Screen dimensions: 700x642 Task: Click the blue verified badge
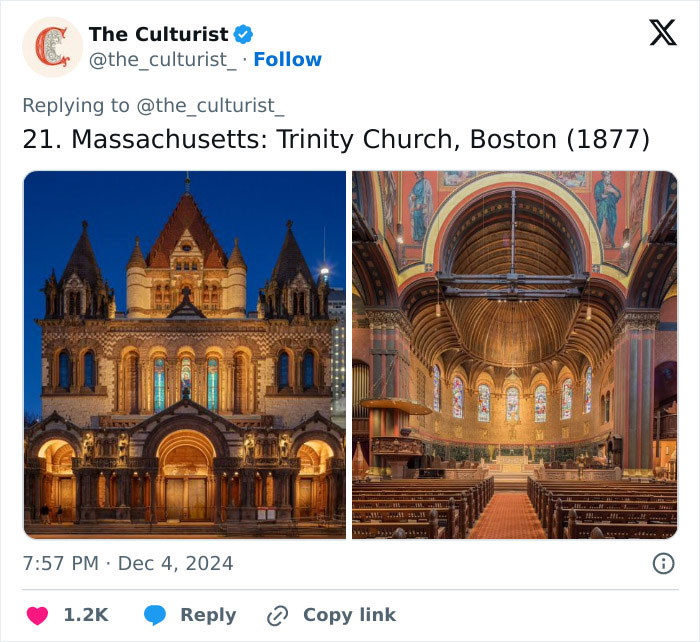pyautogui.click(x=243, y=34)
